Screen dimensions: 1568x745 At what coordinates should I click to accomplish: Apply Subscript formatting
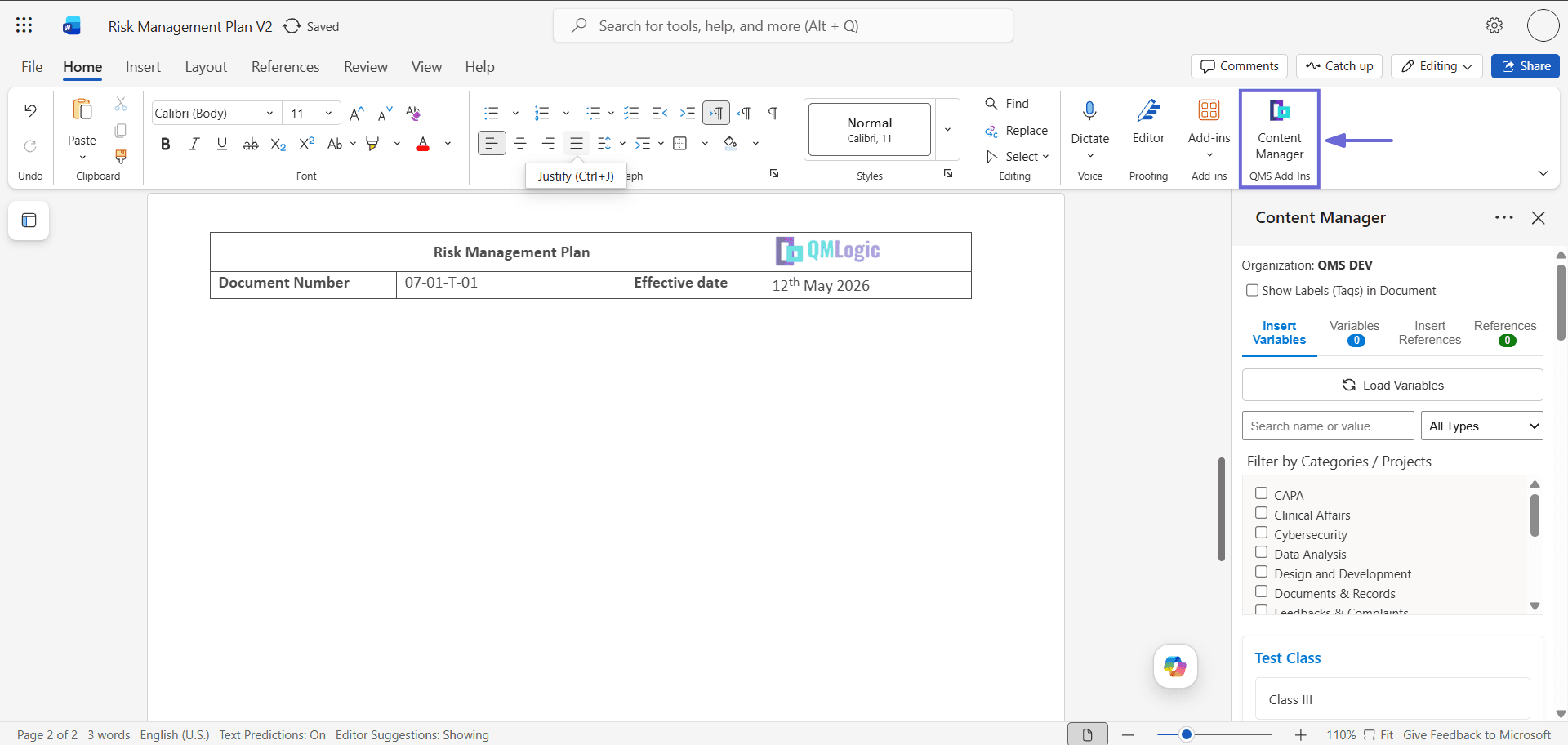(x=278, y=144)
